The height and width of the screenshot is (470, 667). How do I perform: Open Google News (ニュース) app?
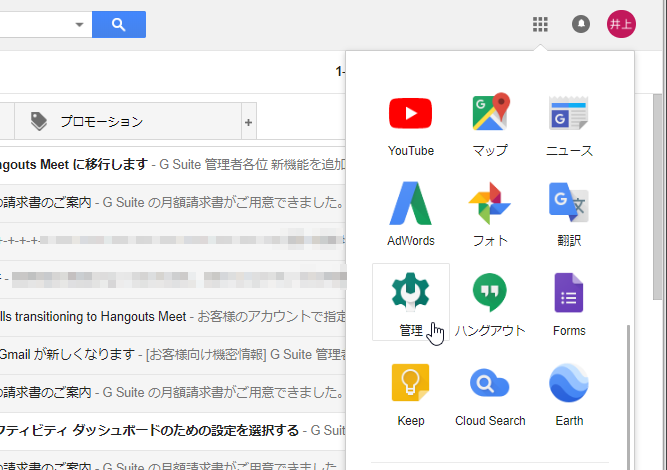569,125
